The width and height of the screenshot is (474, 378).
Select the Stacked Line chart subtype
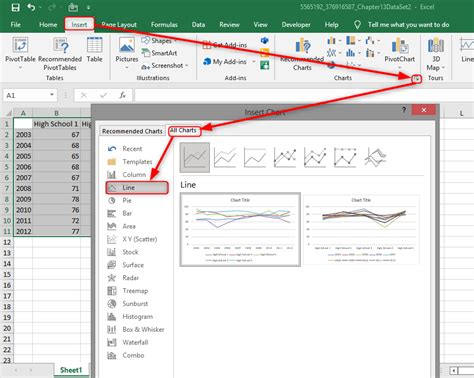click(225, 157)
